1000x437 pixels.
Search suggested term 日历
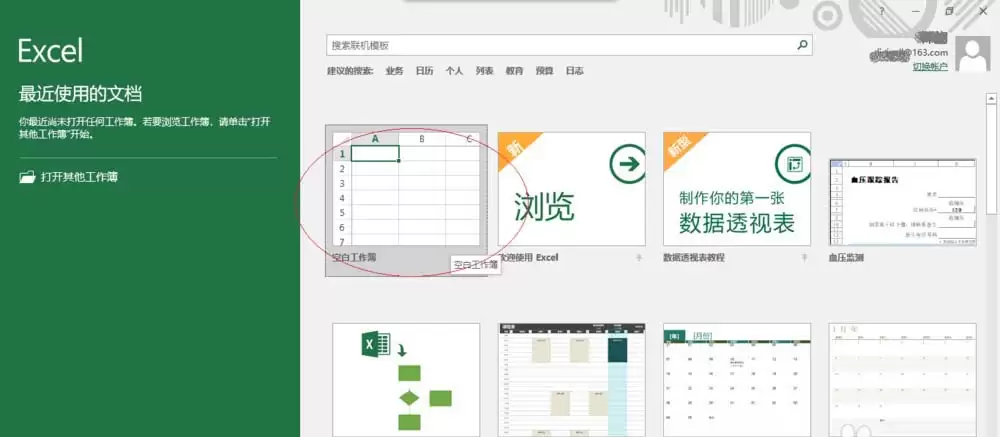pyautogui.click(x=424, y=71)
